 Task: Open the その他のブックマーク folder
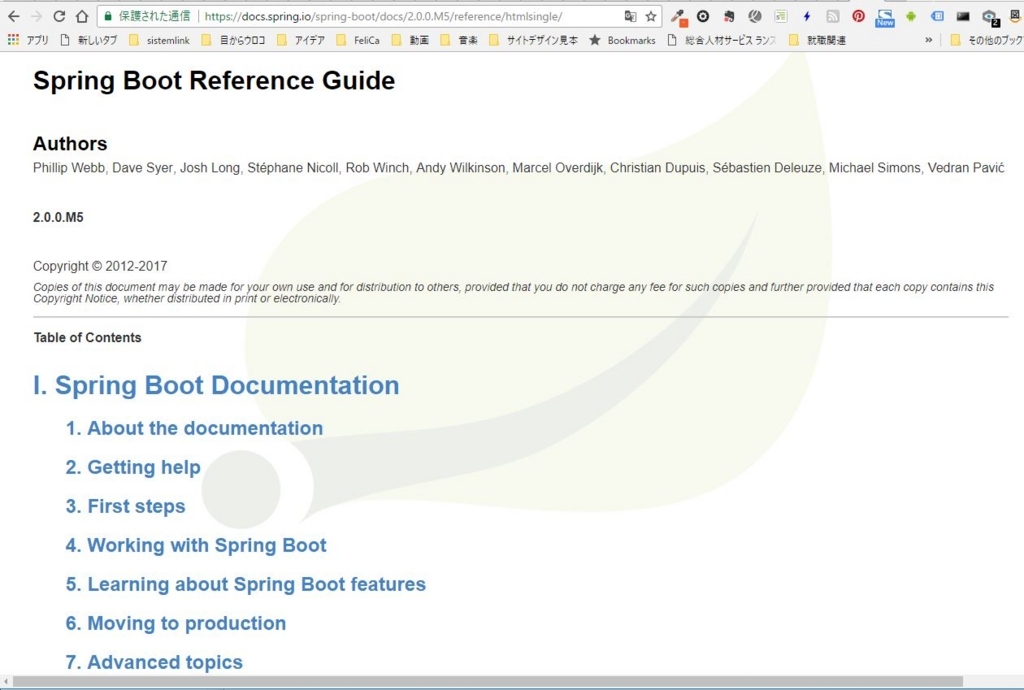[986, 40]
